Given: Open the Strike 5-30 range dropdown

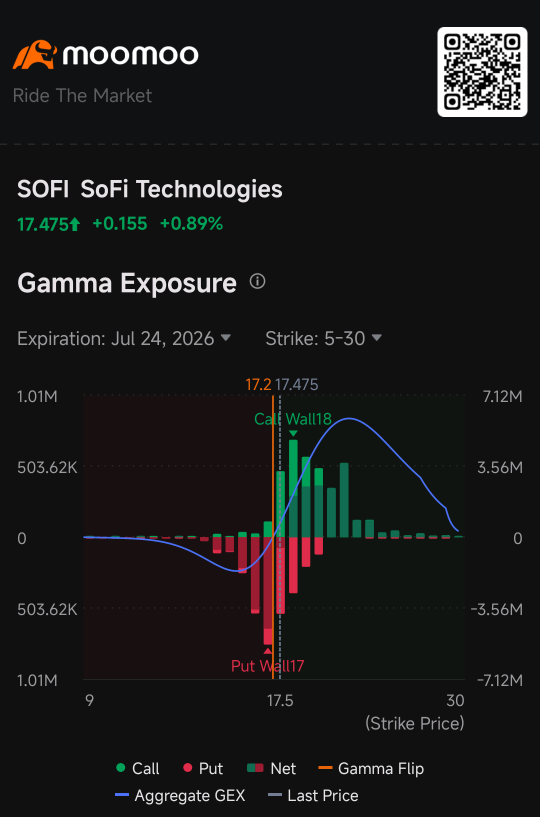Looking at the screenshot, I should (x=323, y=339).
